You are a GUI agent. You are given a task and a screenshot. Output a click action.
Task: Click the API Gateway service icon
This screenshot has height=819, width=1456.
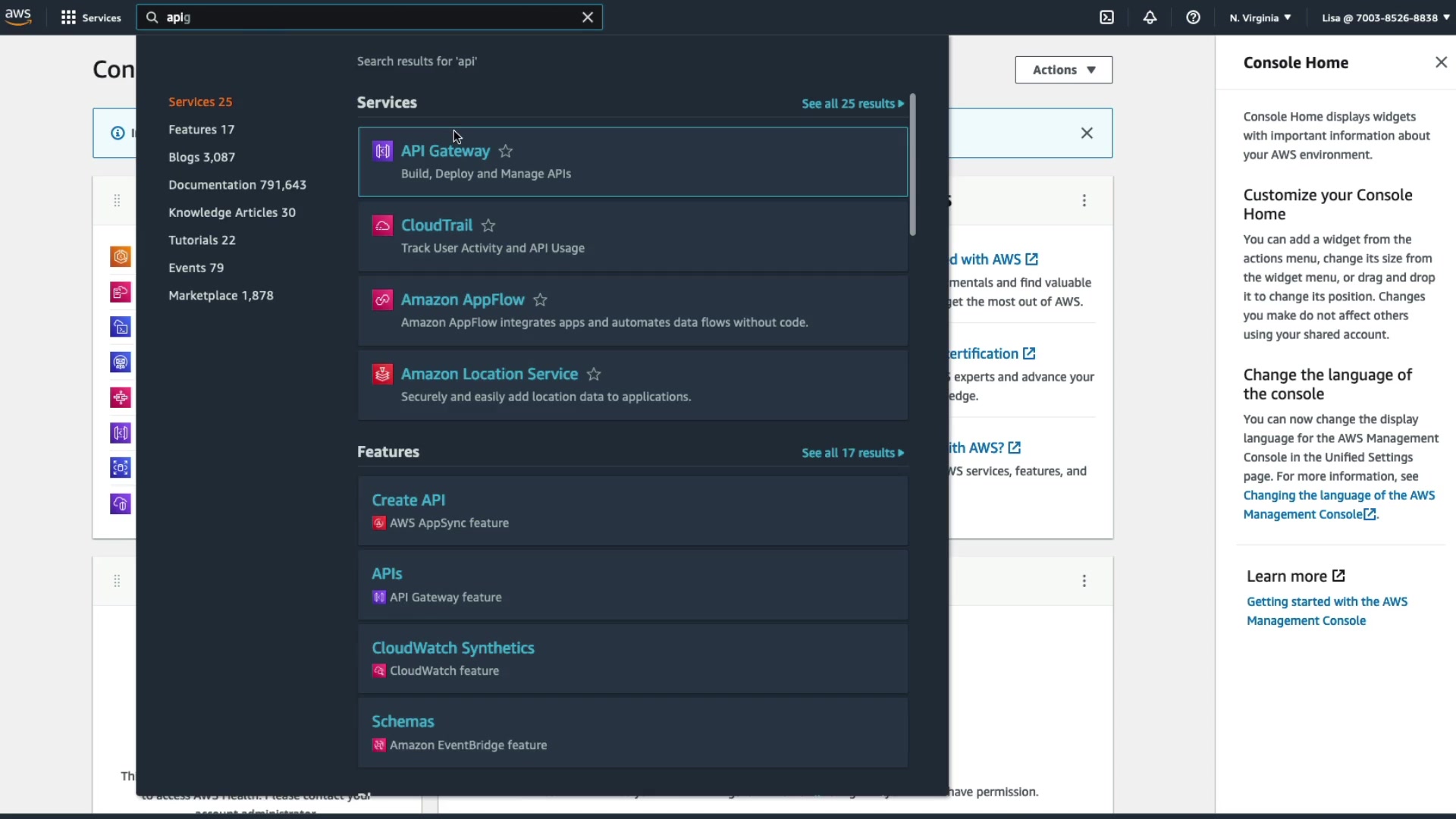pyautogui.click(x=382, y=151)
